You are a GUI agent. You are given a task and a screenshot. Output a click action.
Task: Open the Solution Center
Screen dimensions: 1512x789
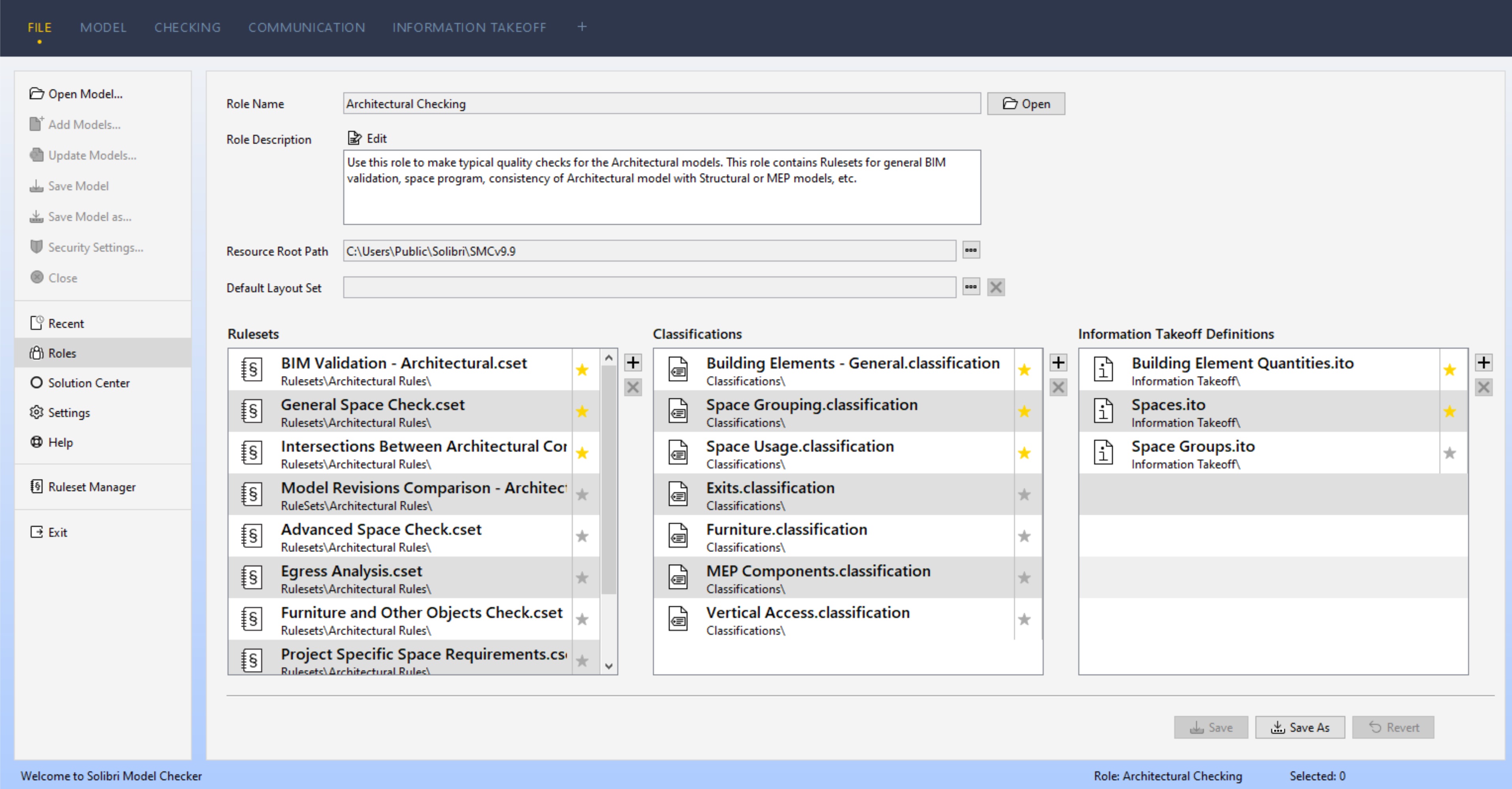pos(103,383)
